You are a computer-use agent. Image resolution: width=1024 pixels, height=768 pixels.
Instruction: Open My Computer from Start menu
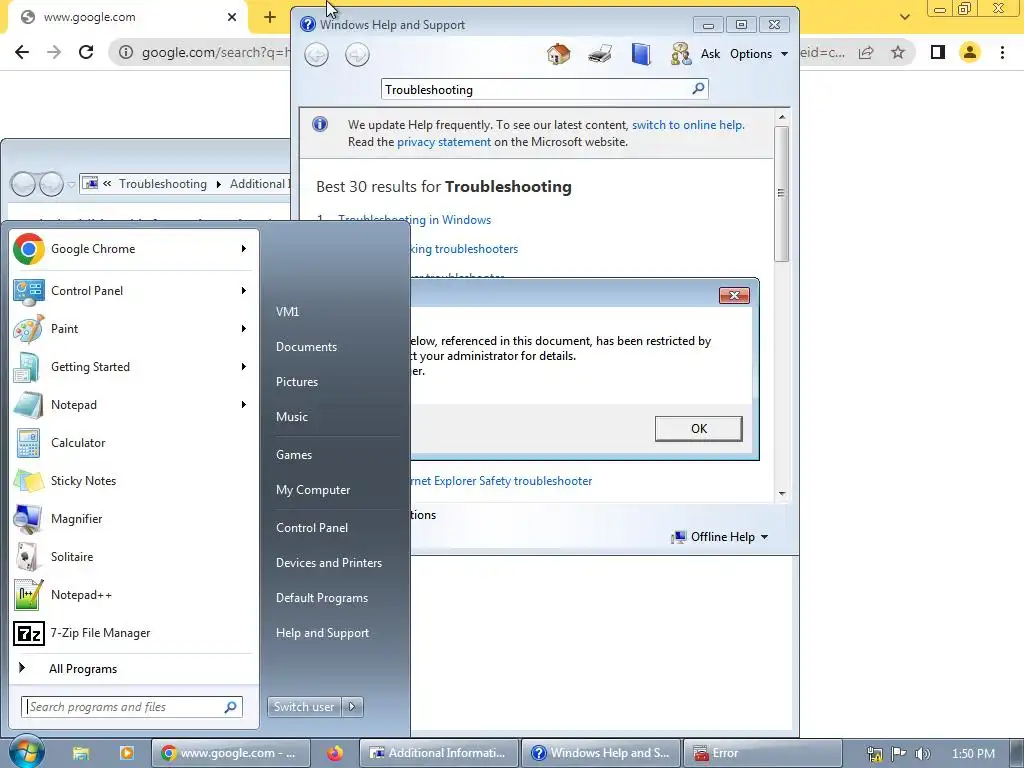(x=313, y=490)
